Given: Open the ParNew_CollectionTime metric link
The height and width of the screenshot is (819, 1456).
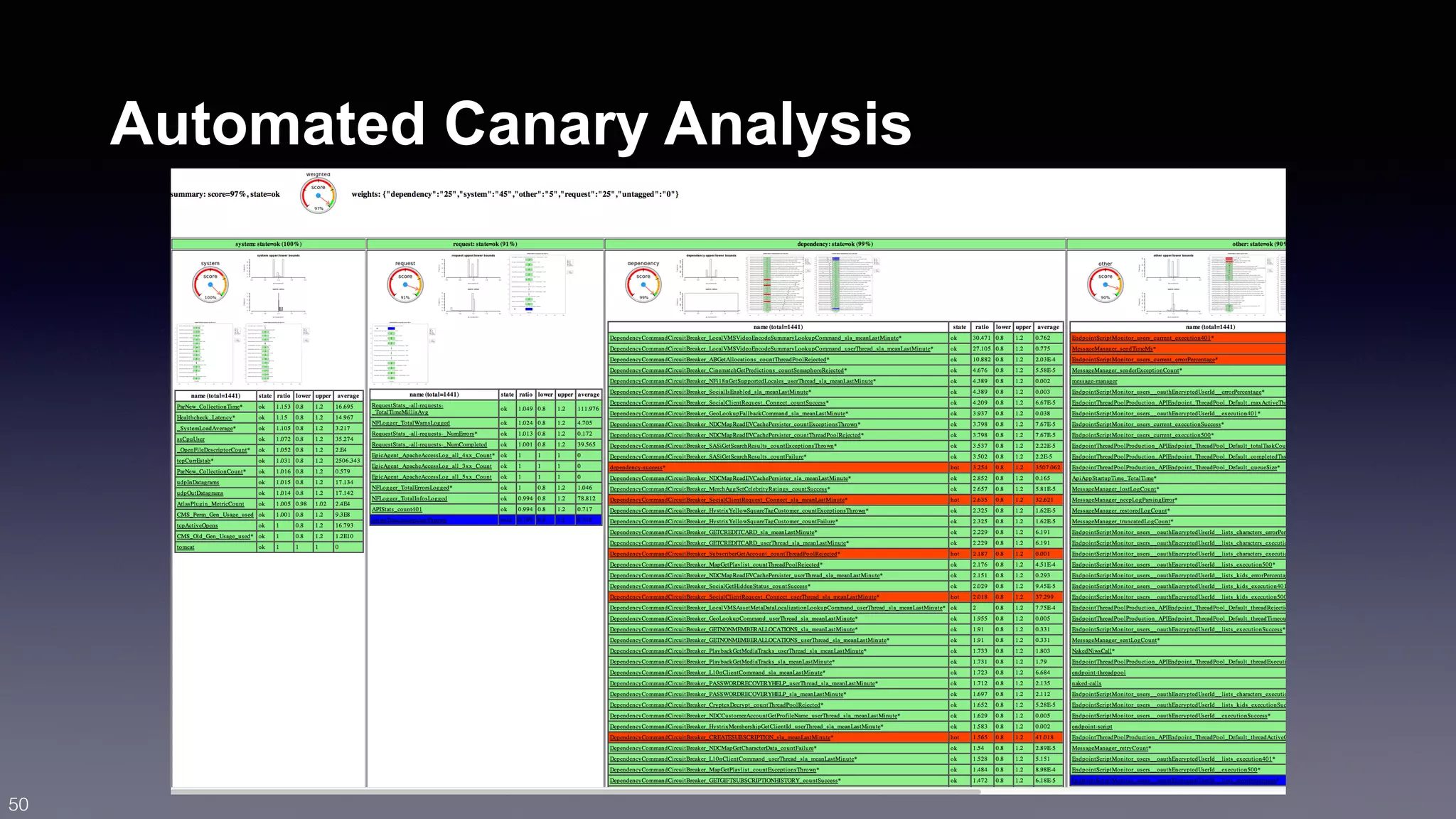Looking at the screenshot, I should tap(210, 407).
